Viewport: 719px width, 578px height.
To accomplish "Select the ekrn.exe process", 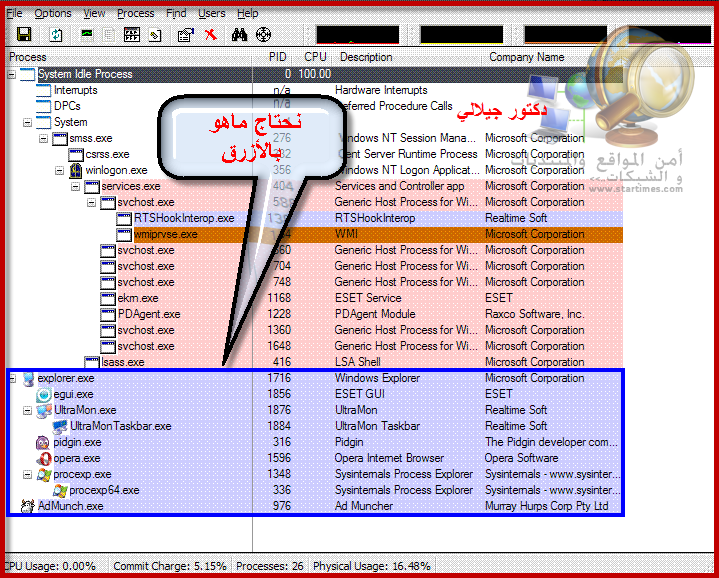I will [138, 298].
